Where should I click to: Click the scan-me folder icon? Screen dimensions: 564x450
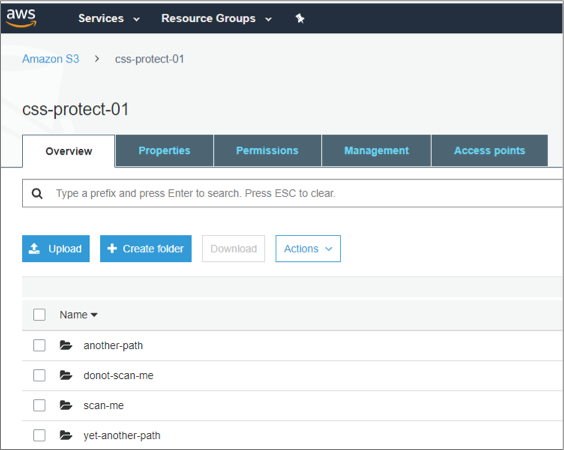pyautogui.click(x=66, y=405)
